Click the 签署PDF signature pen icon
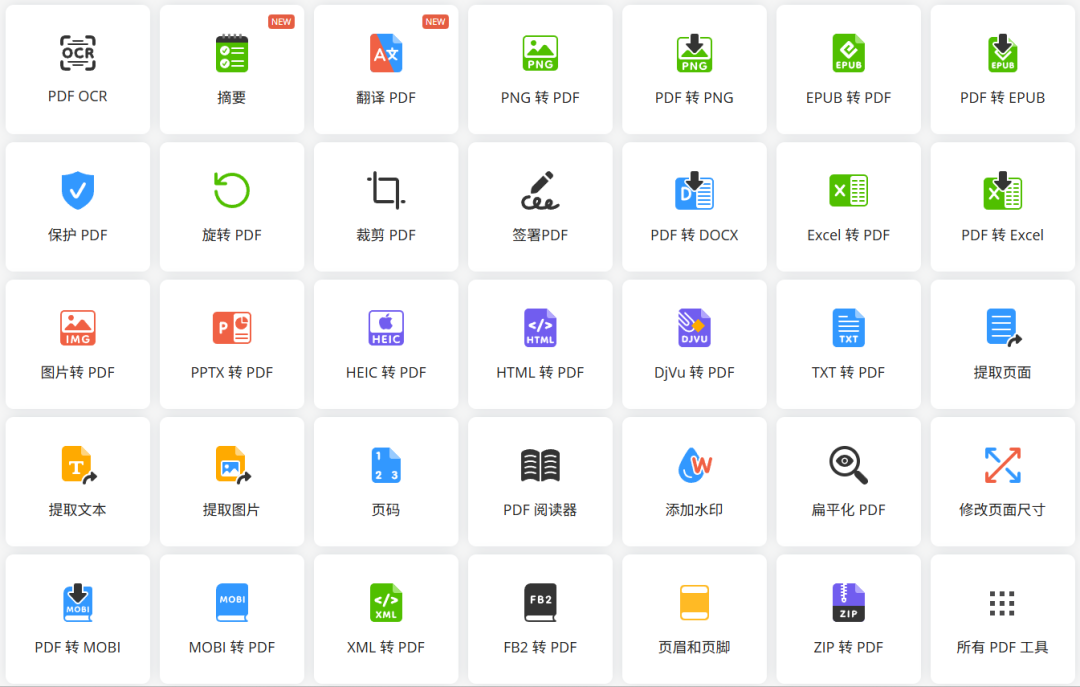Viewport: 1080px width, 687px height. point(540,190)
